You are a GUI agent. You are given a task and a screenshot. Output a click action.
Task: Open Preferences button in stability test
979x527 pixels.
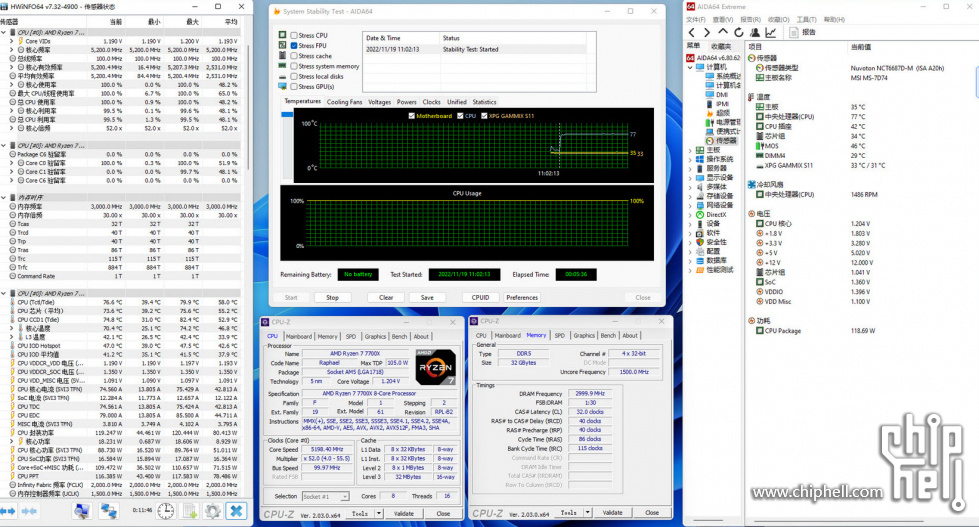pyautogui.click(x=522, y=298)
